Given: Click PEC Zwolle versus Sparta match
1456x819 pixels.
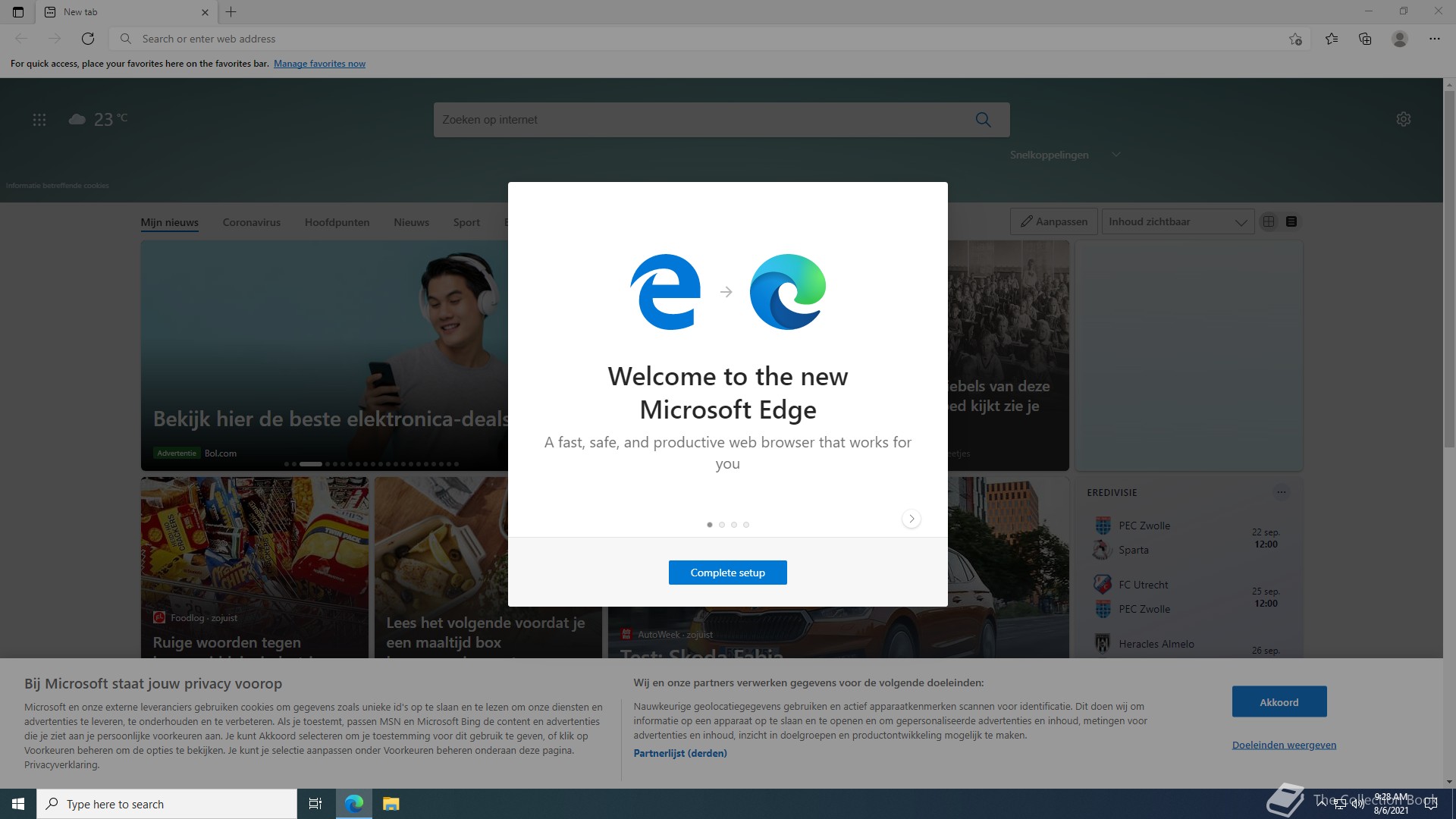Looking at the screenshot, I should pyautogui.click(x=1188, y=538).
